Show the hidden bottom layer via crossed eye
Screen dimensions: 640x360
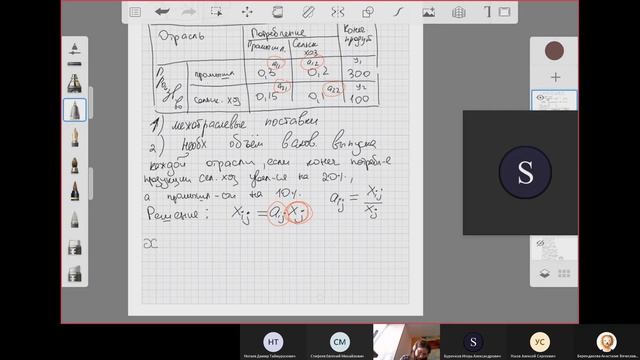pos(540,243)
